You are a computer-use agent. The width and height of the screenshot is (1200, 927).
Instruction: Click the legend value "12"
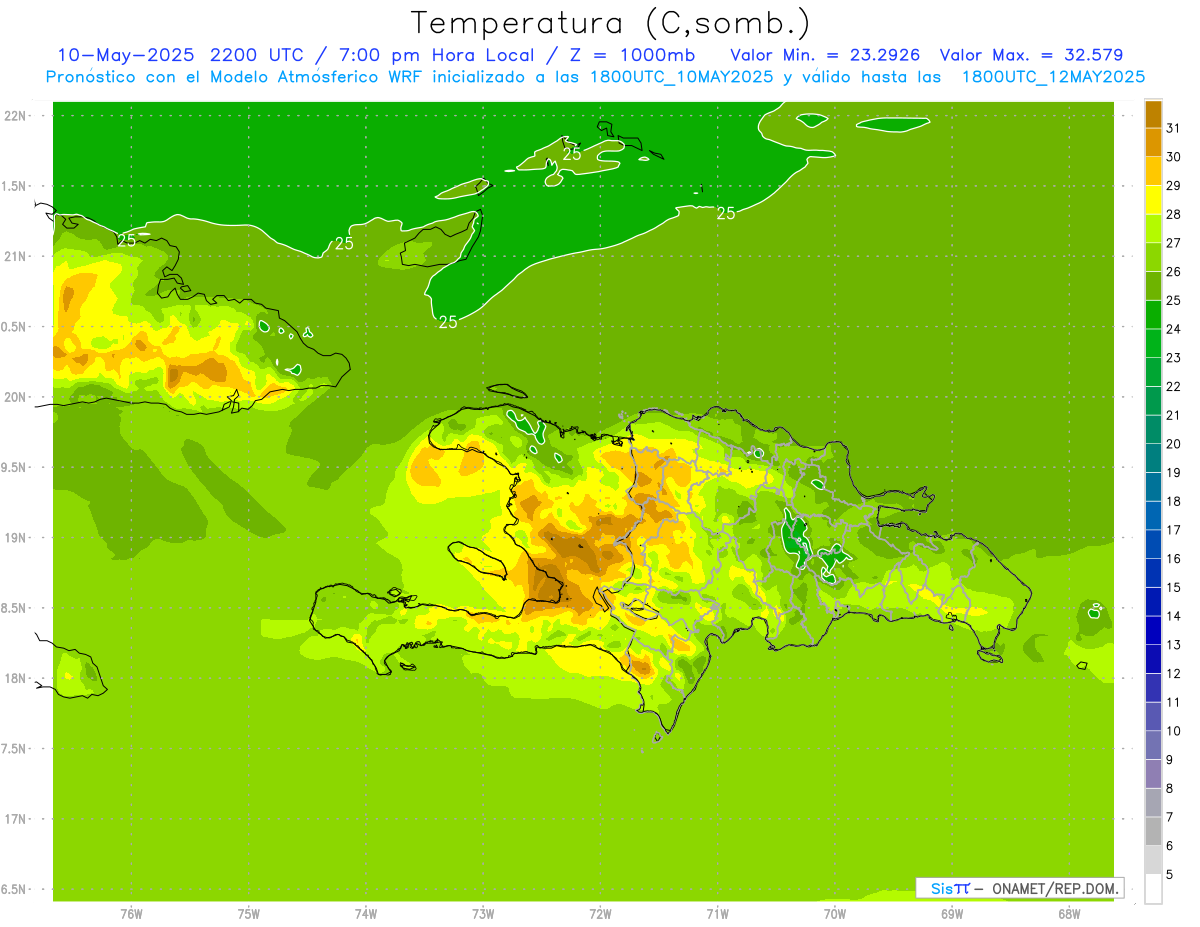point(1173,673)
